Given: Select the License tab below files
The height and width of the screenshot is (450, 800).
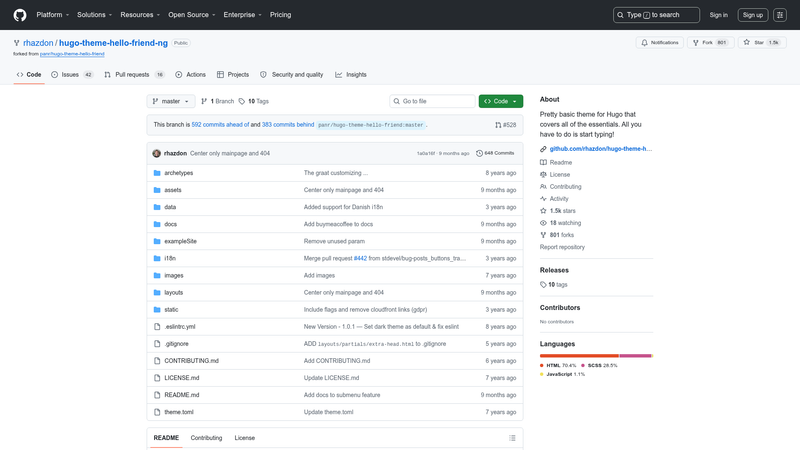Looking at the screenshot, I should [x=244, y=438].
